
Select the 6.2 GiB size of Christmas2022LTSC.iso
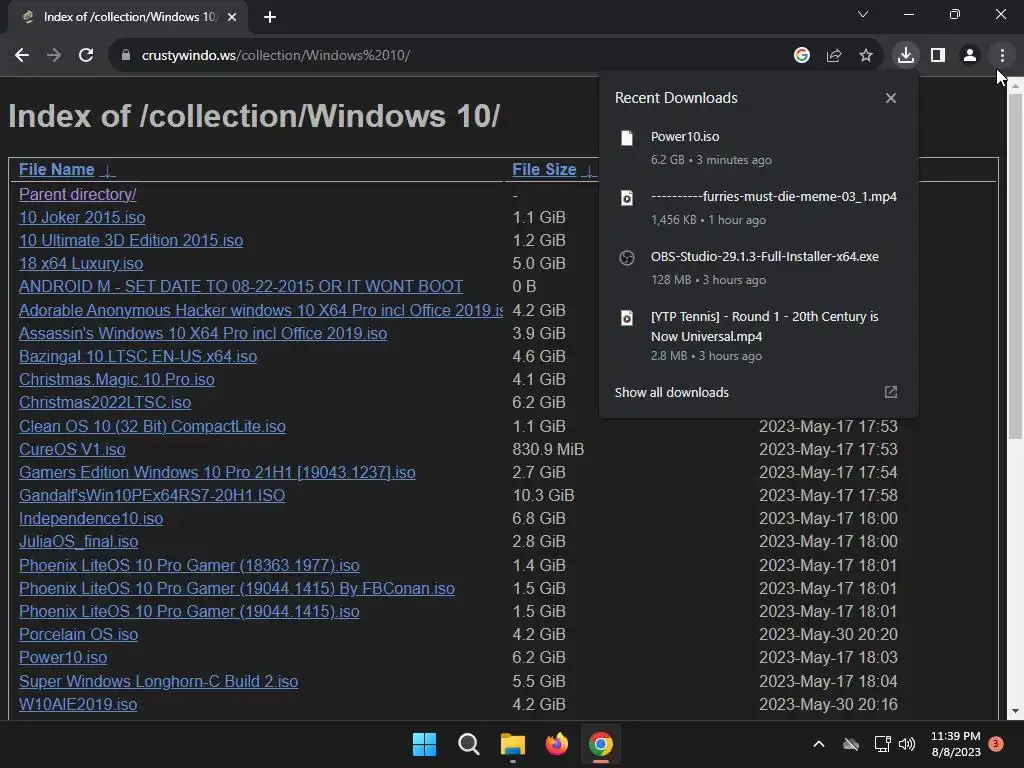(x=539, y=402)
